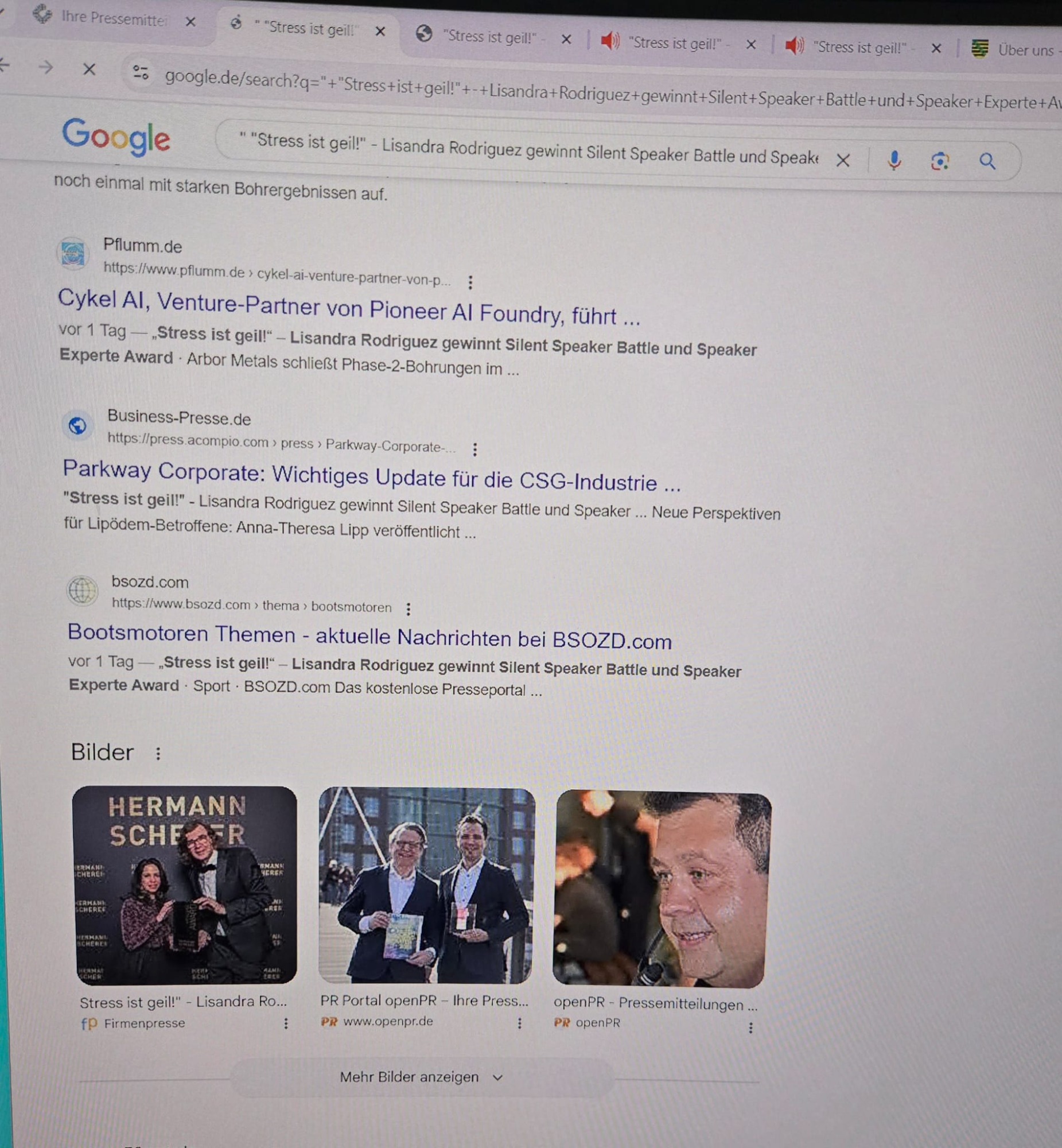
Task: Open options for Firmenpresse image result
Action: pyautogui.click(x=286, y=1023)
